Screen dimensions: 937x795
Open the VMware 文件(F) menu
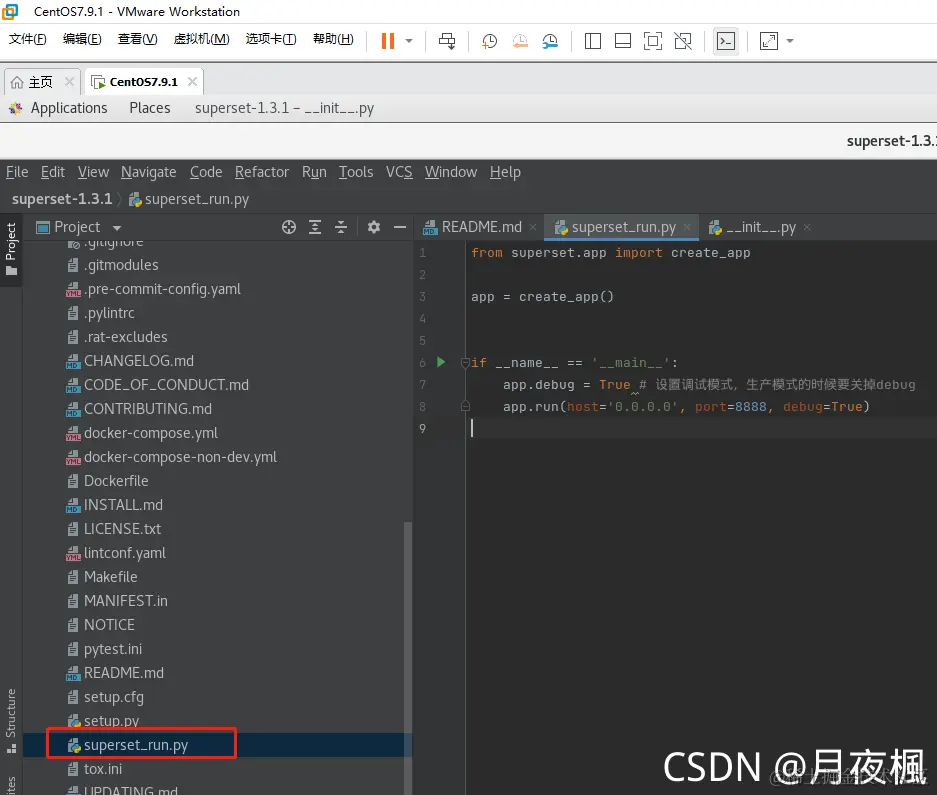click(27, 39)
